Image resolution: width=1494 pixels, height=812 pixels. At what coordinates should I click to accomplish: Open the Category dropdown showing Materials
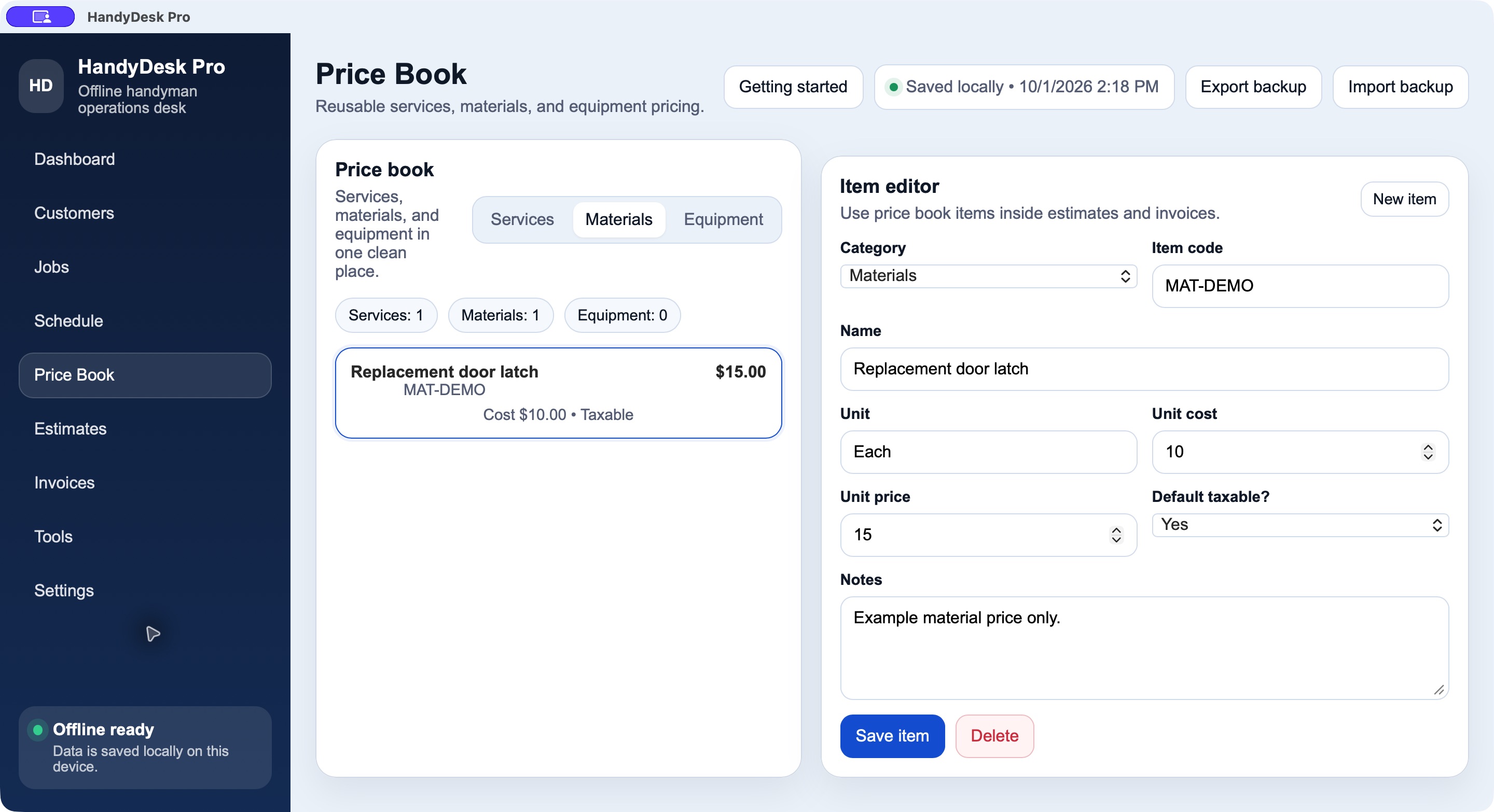coord(988,276)
